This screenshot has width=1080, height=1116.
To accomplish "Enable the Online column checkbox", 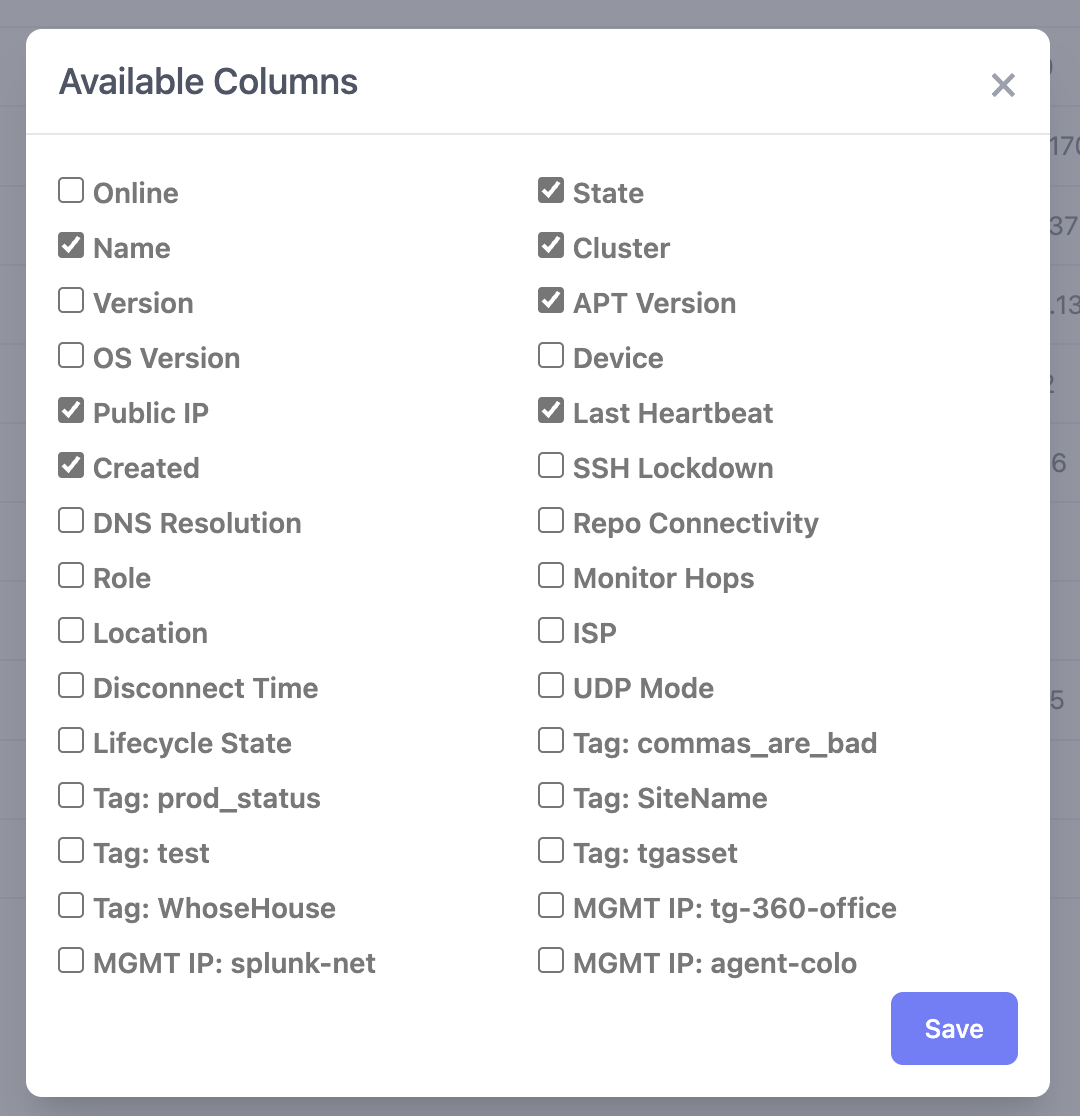I will point(71,190).
